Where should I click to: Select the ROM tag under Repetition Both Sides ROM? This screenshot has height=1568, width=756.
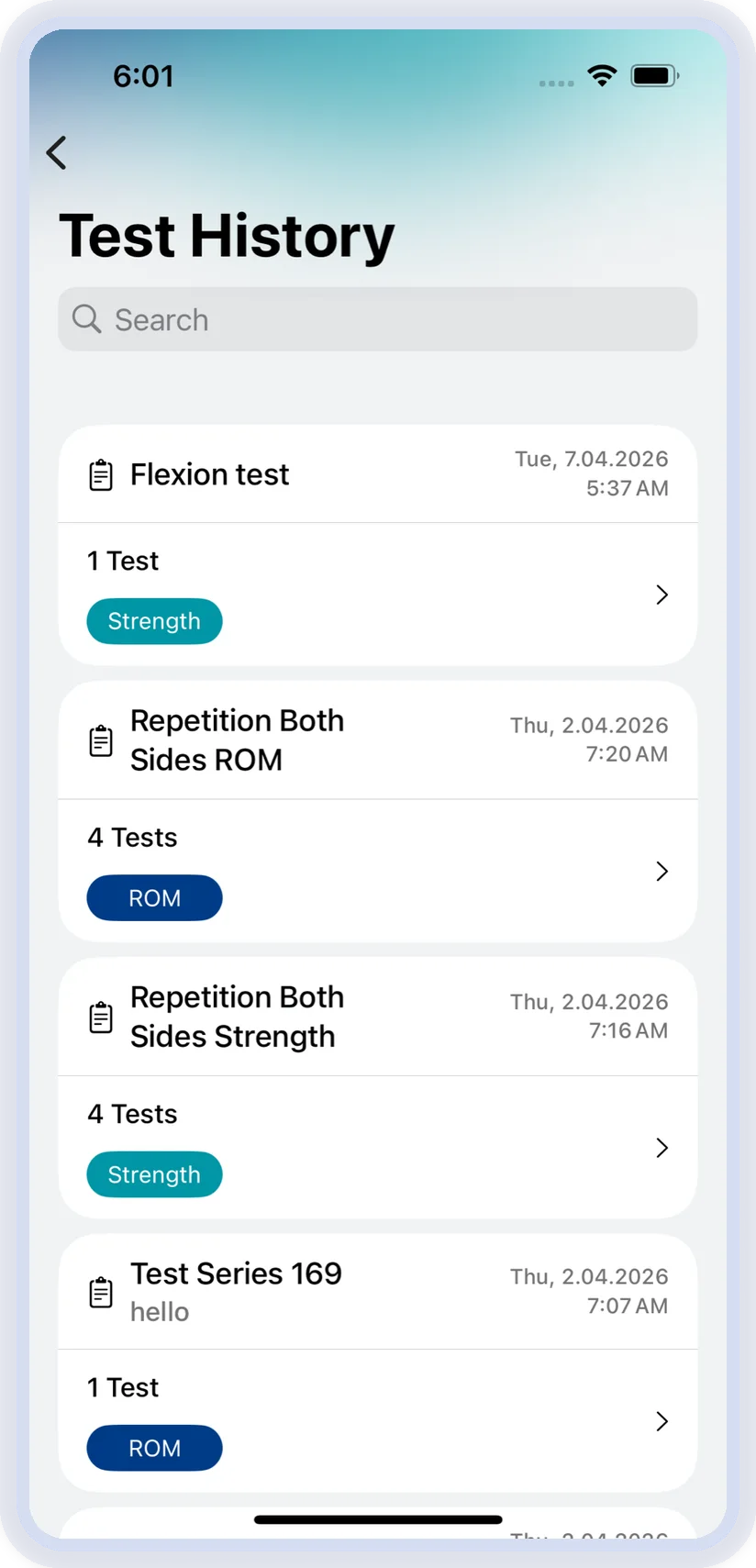coord(154,897)
